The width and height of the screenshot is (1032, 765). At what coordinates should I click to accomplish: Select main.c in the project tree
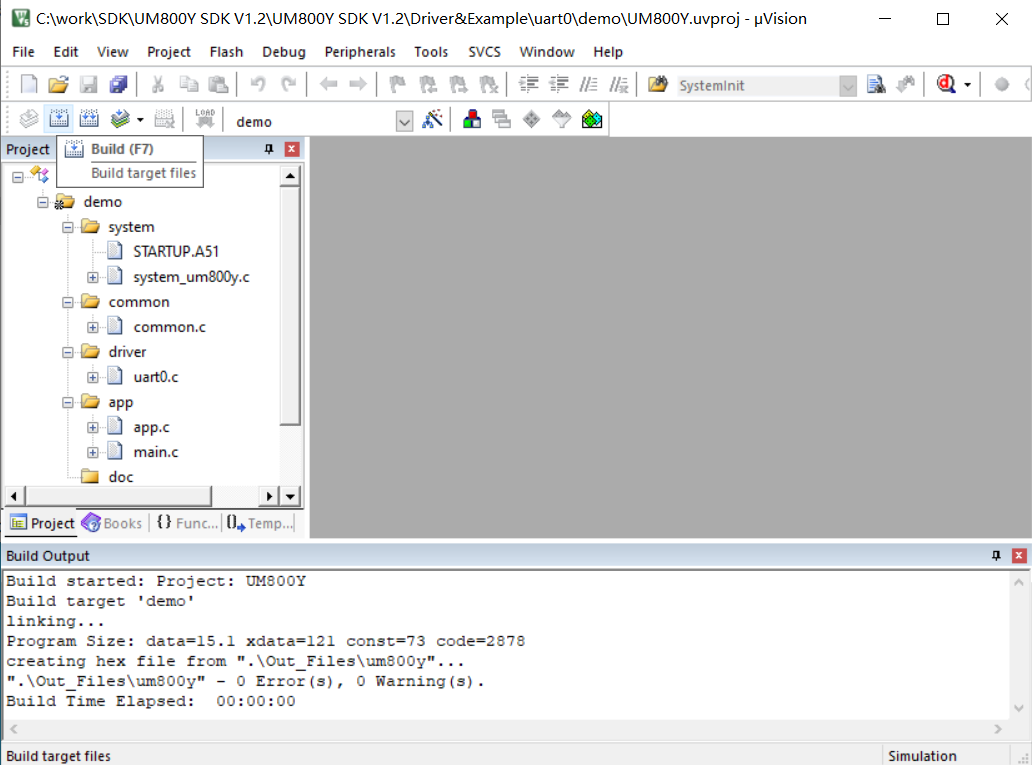point(155,452)
